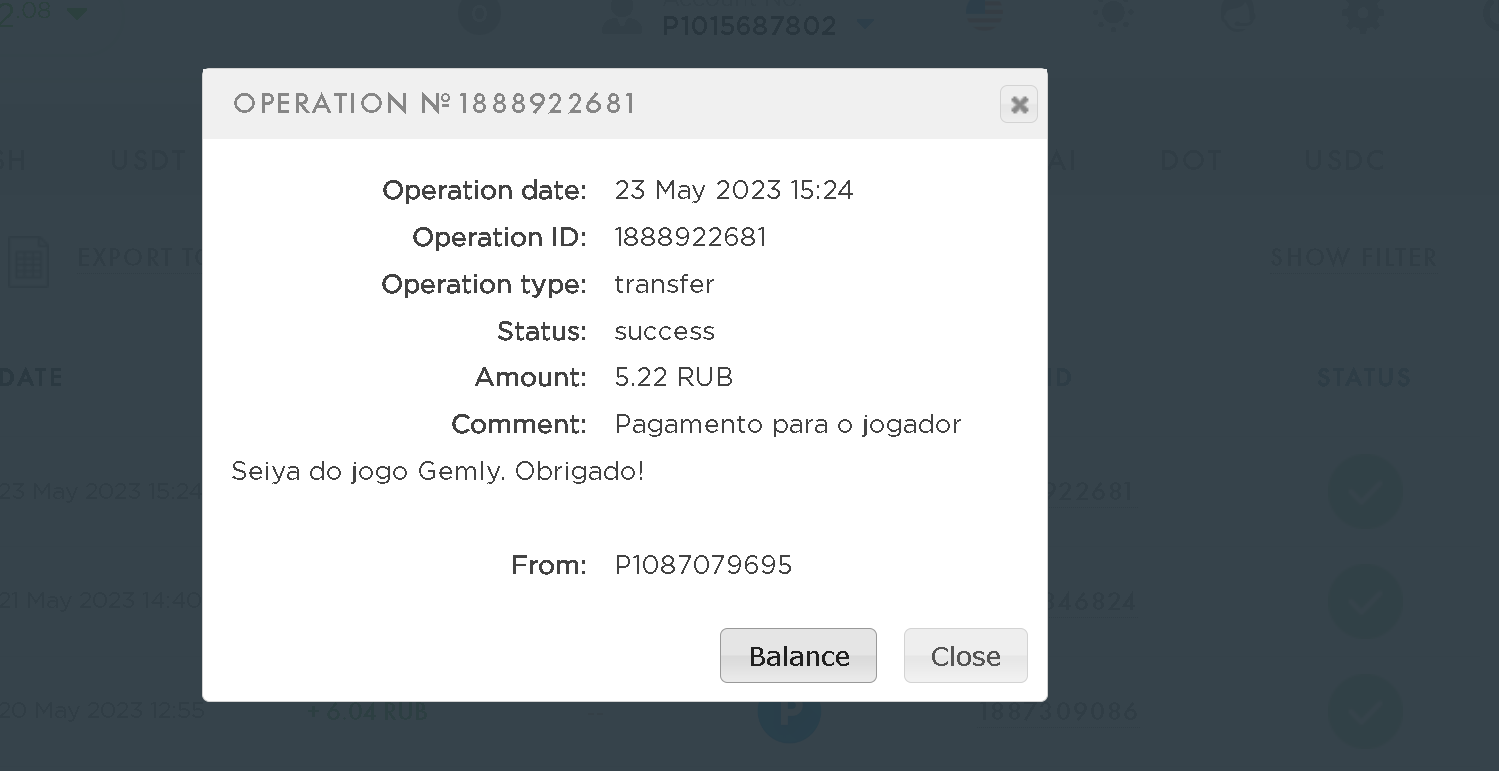Image resolution: width=1499 pixels, height=771 pixels.
Task: Click the Export file spreadsheet icon
Action: [x=28, y=262]
